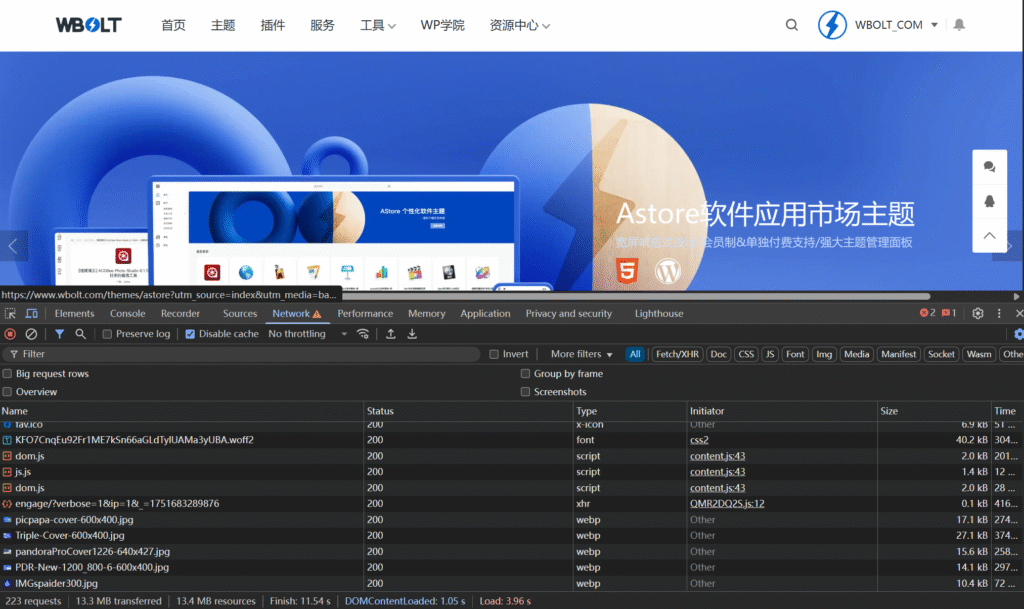Open QMR2DQ2S.js:12 initiator link

click(727, 503)
